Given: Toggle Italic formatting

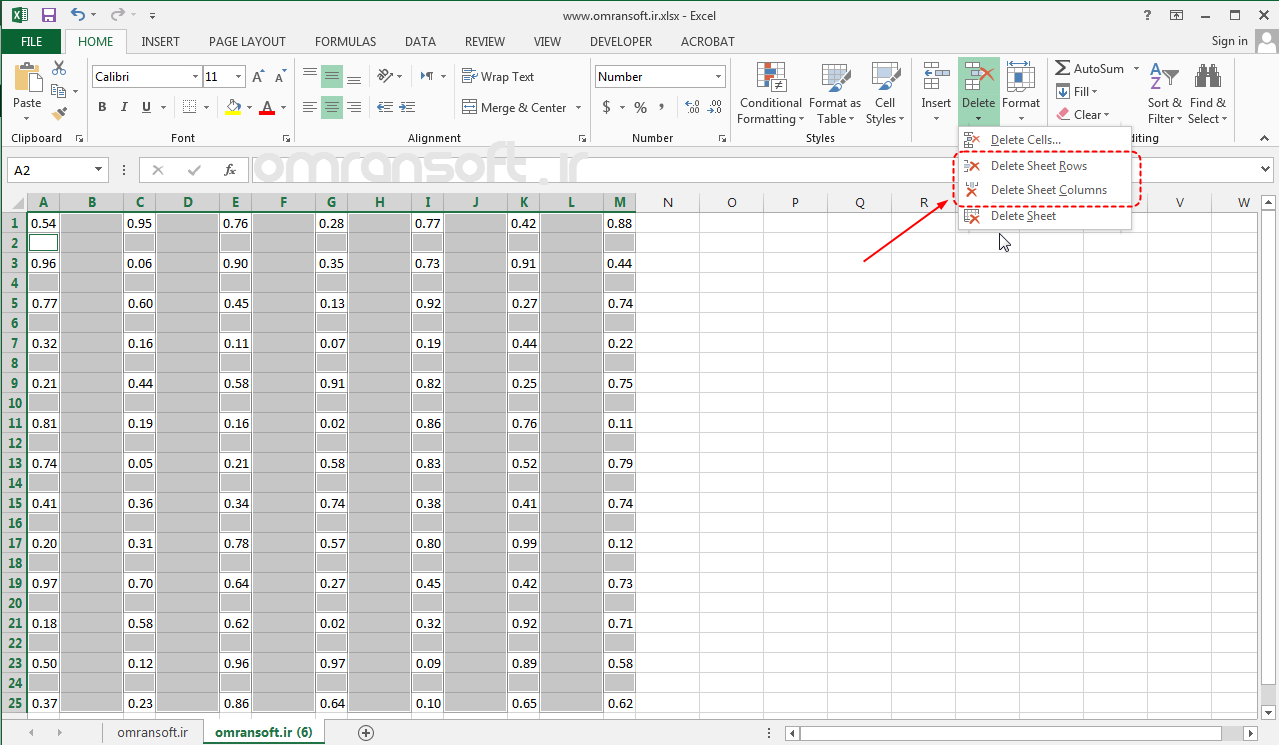Looking at the screenshot, I should pos(124,107).
